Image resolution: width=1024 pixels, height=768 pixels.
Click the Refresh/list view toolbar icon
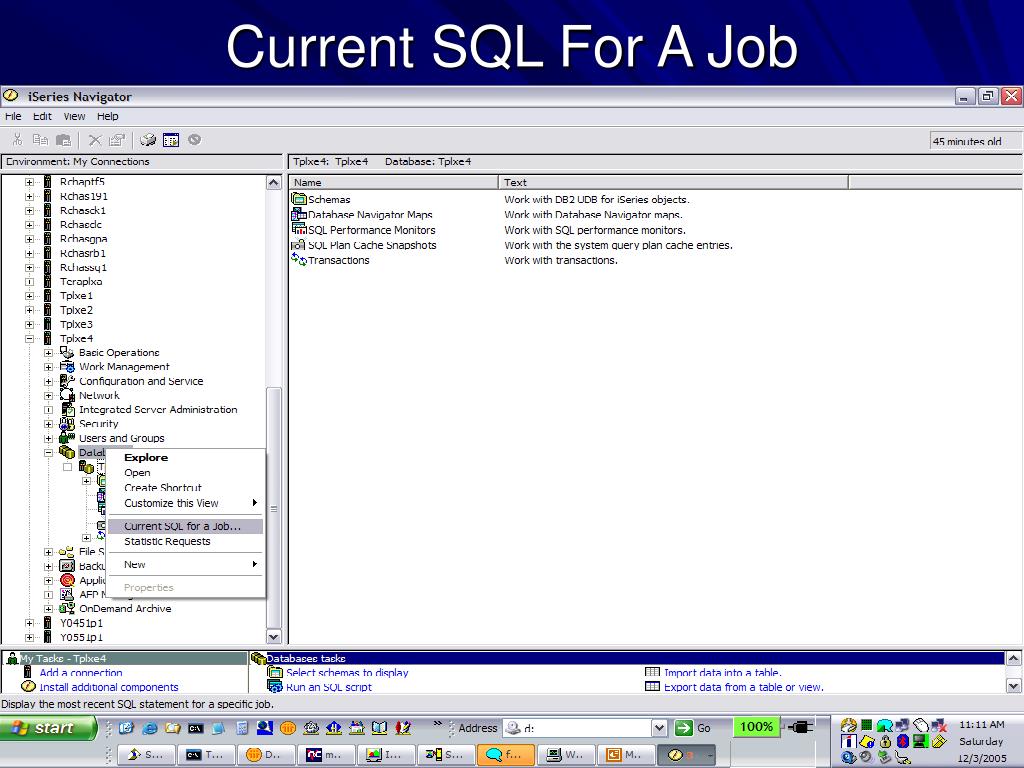tap(171, 140)
